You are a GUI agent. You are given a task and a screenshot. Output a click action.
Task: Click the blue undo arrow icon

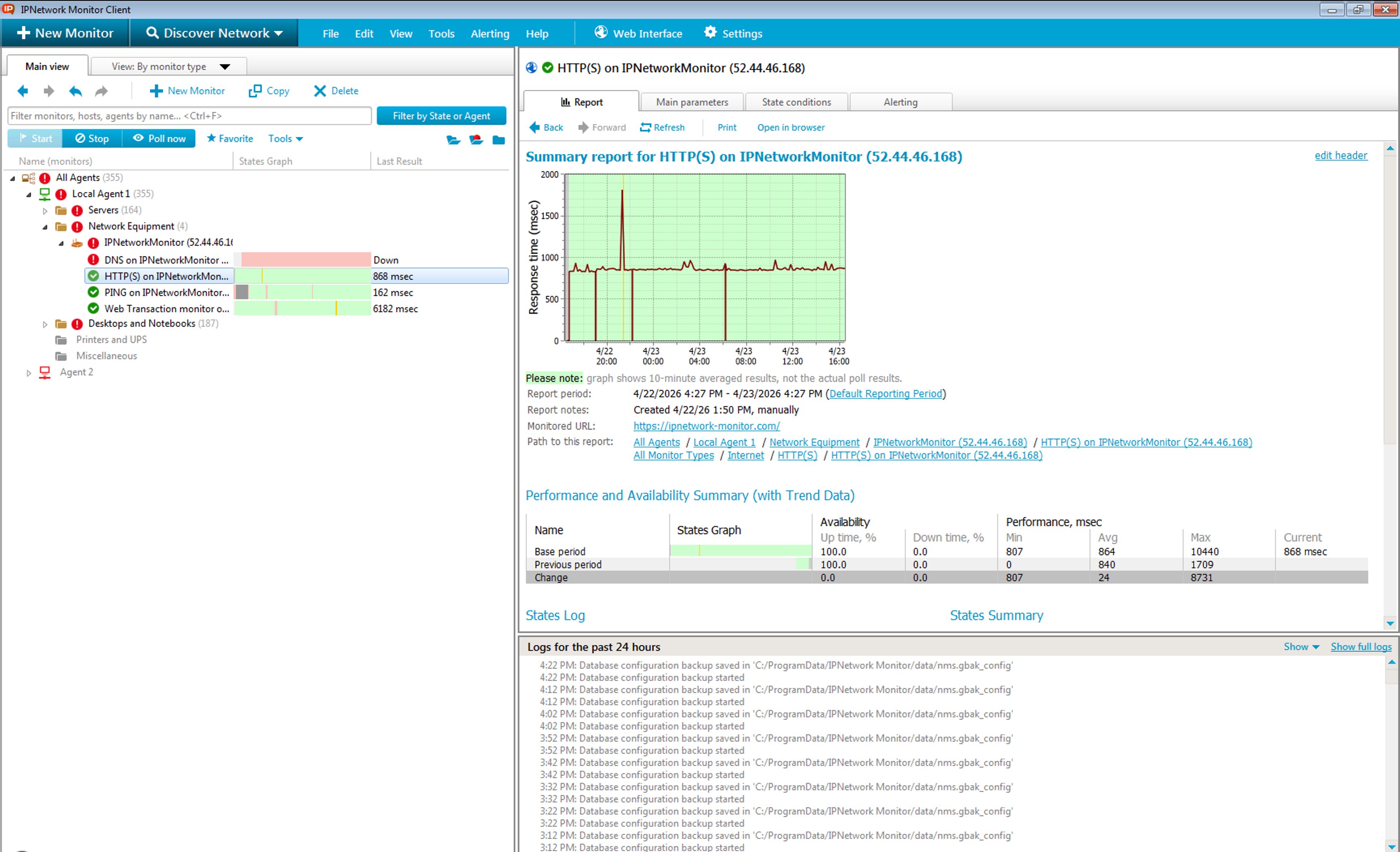(x=75, y=91)
